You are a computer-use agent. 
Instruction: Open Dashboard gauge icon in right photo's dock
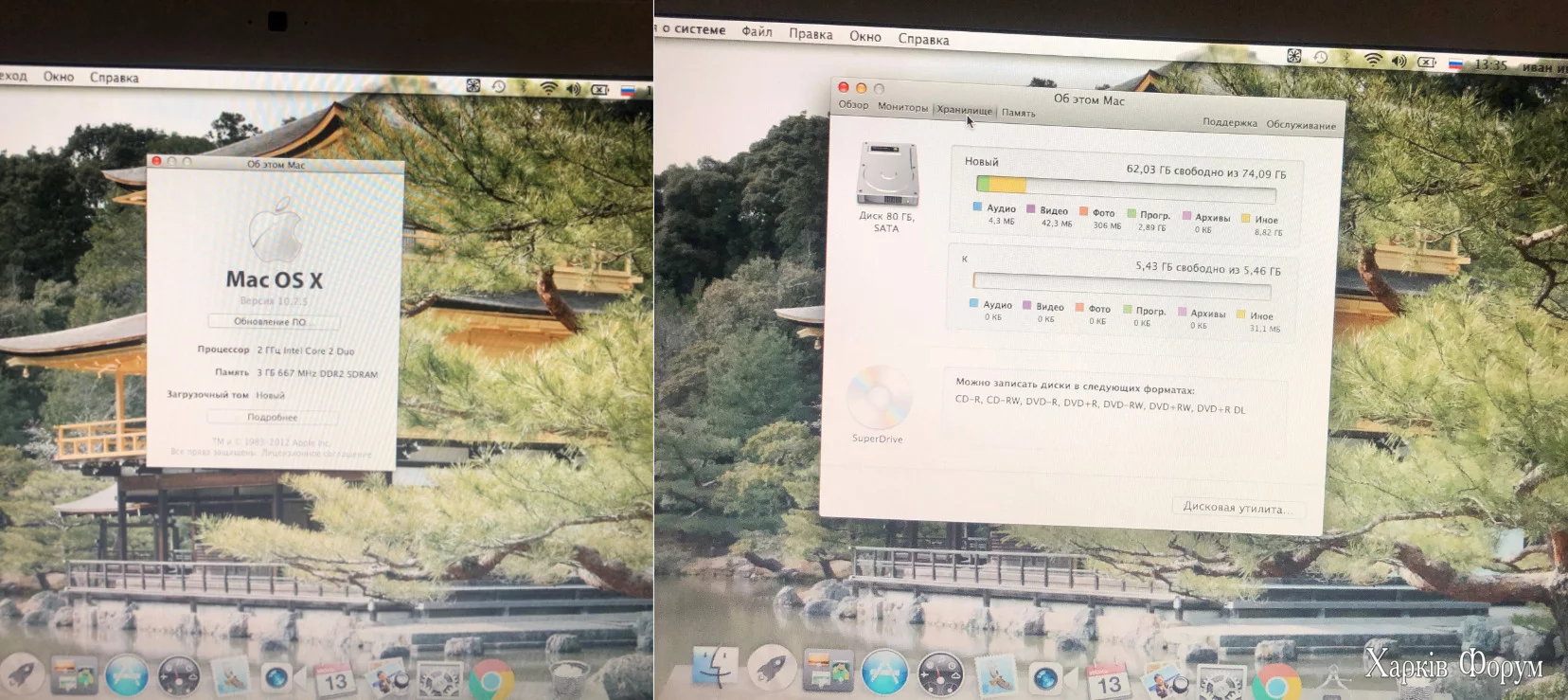[x=940, y=674]
